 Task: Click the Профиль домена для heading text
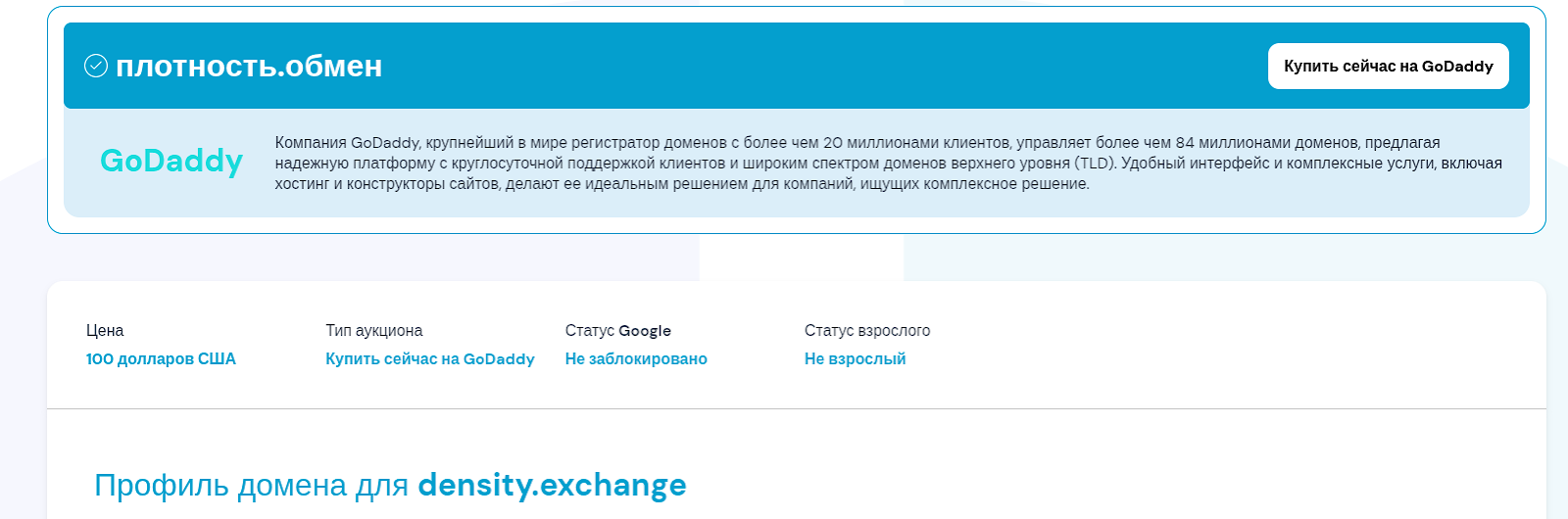[x=253, y=486]
